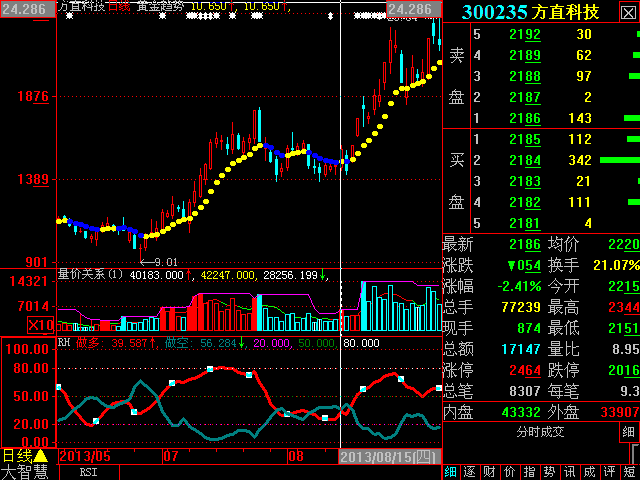Click the 总额 17147 value

pos(521,349)
